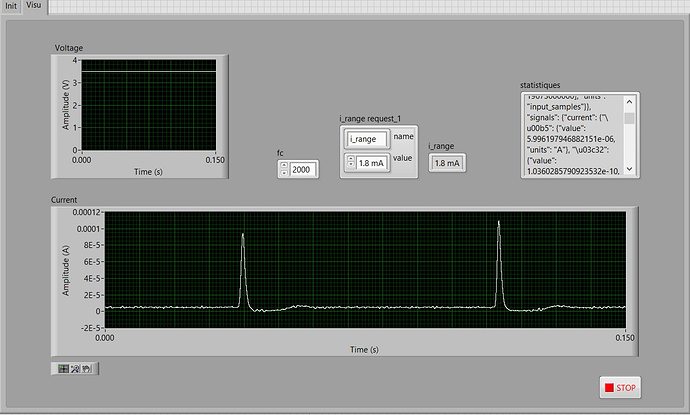Click the STOP button

[620, 388]
